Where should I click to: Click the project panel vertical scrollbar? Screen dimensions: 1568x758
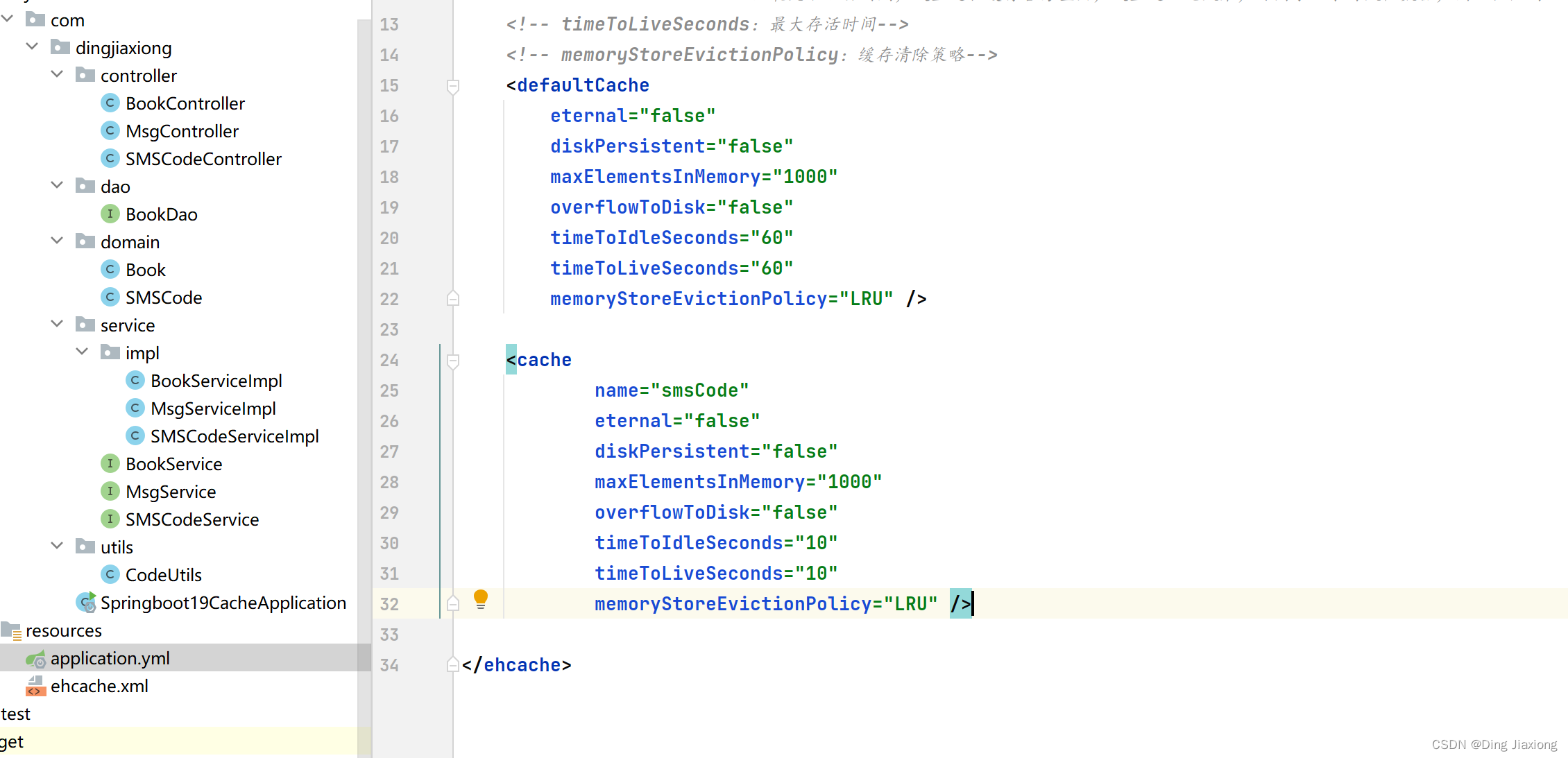364,388
